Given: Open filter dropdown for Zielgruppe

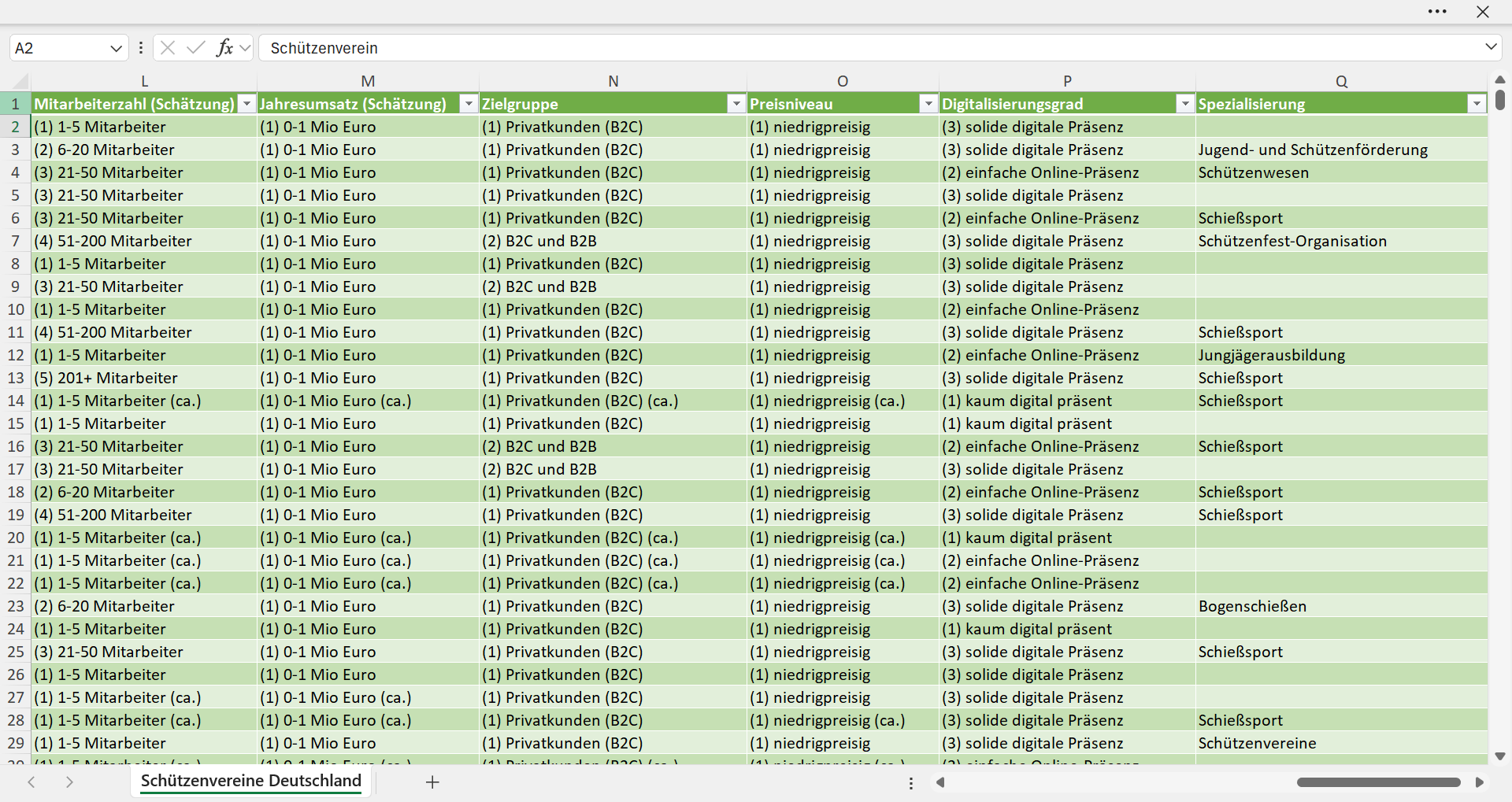Looking at the screenshot, I should 736,104.
